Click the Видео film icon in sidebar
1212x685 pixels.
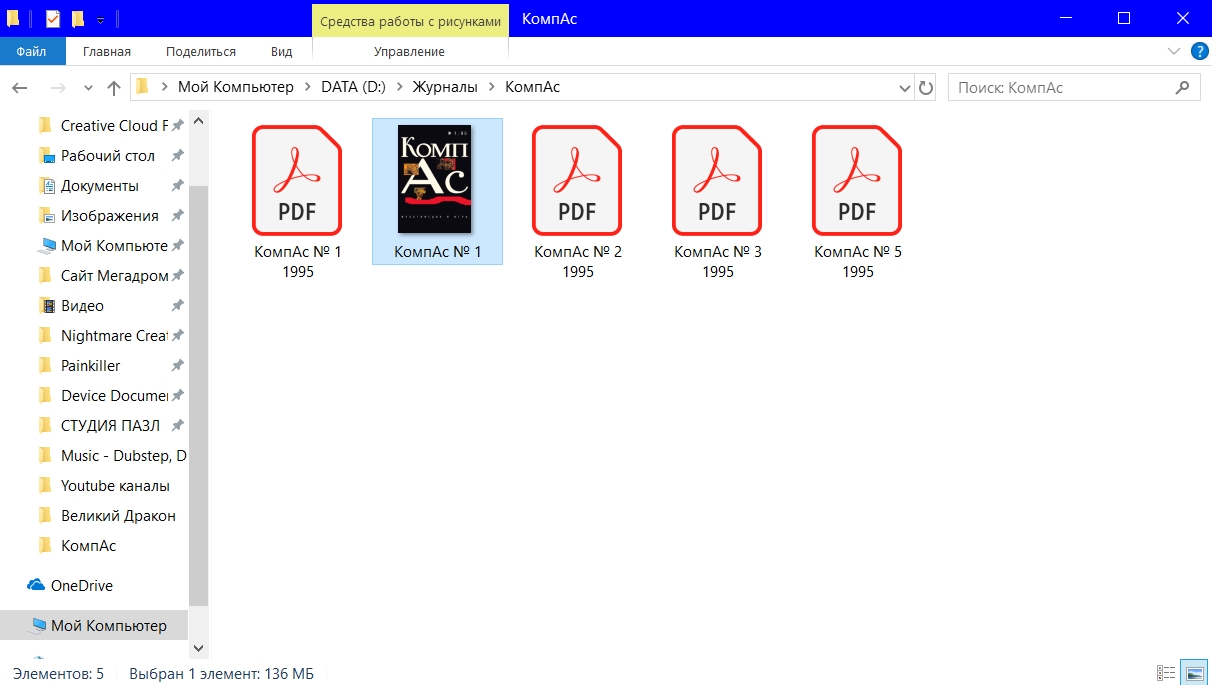coord(46,306)
